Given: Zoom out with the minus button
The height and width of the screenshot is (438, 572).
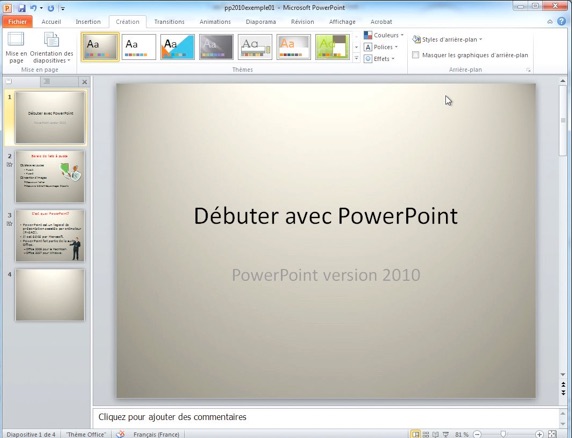Looking at the screenshot, I should [478, 434].
